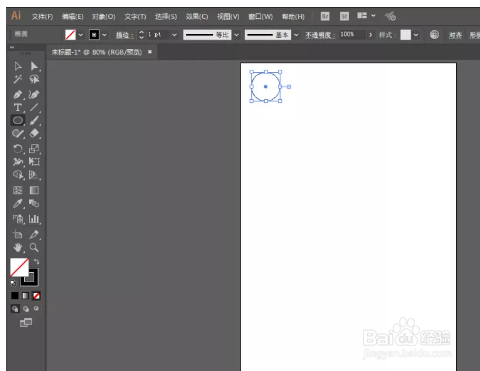
Task: Apply solid Color mode button
Action: [15, 295]
